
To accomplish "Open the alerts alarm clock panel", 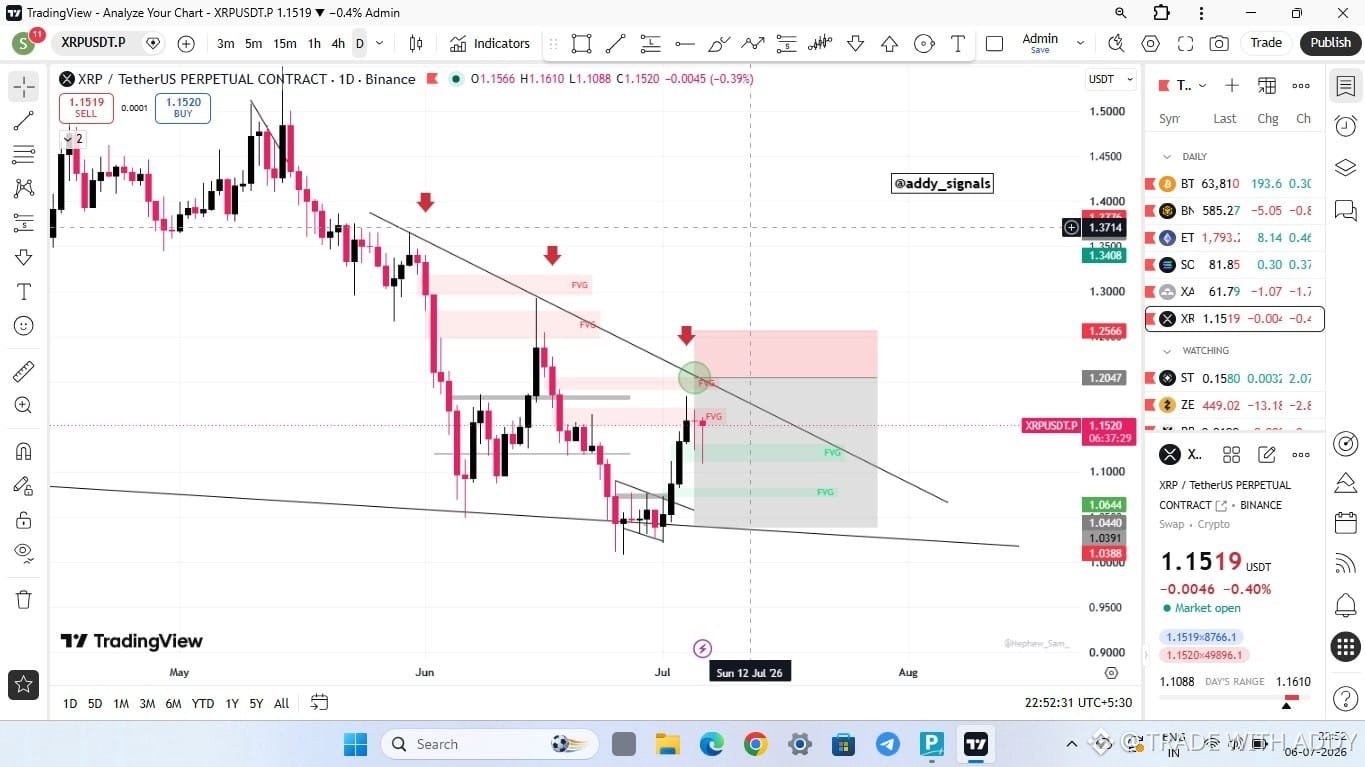I will click(x=1345, y=125).
